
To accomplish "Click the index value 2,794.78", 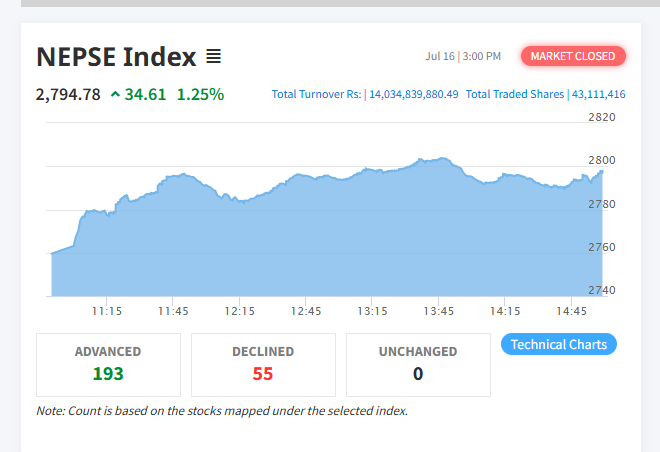I will click(68, 94).
